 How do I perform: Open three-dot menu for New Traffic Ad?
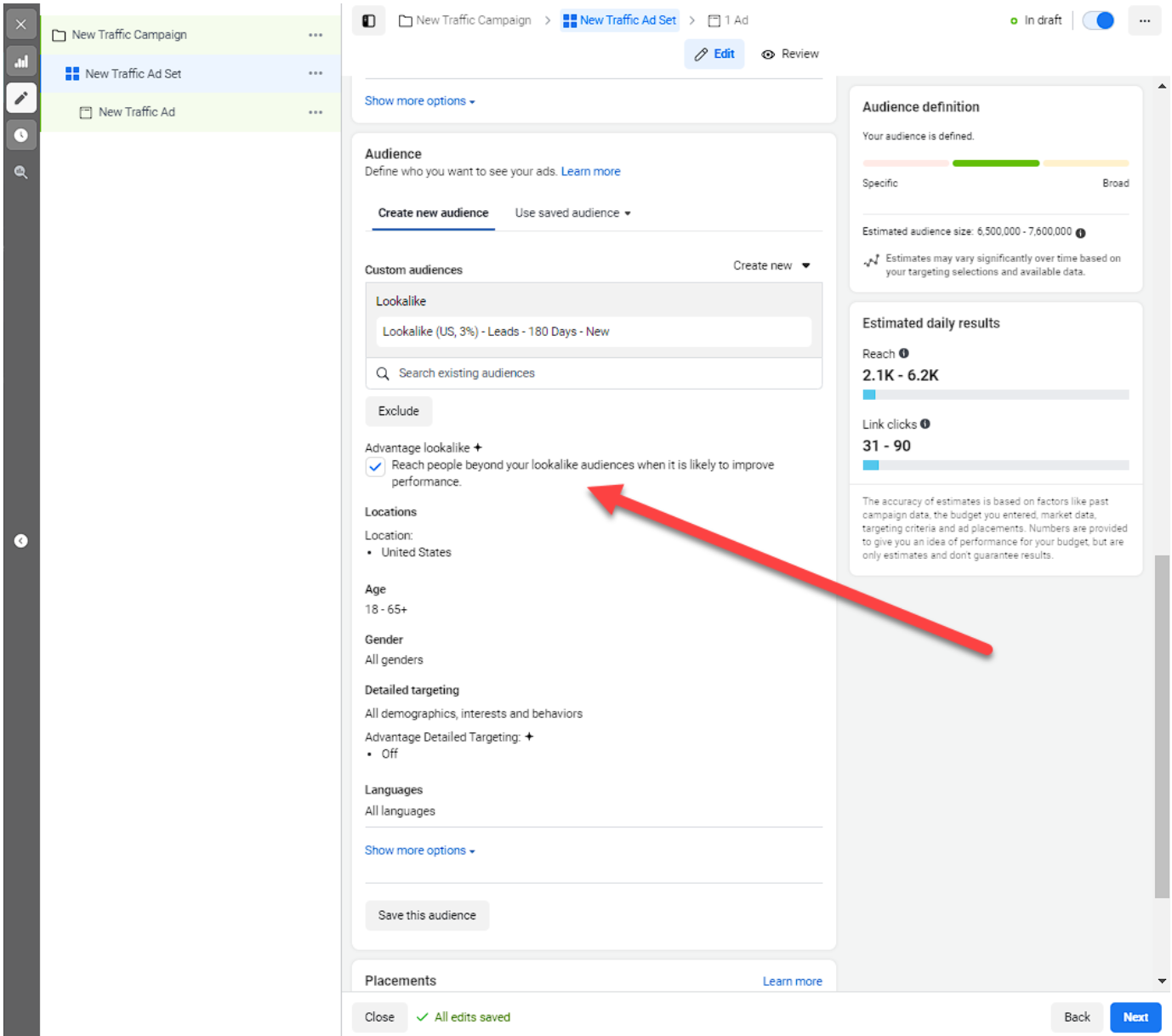coord(316,112)
